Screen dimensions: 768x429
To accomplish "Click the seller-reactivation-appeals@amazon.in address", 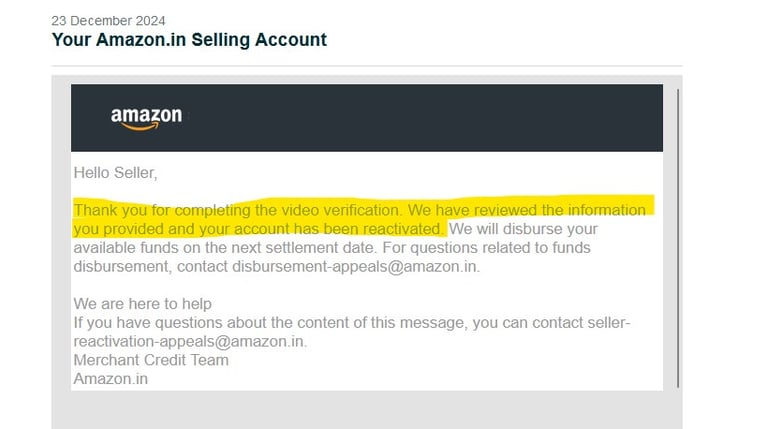I will [x=190, y=341].
